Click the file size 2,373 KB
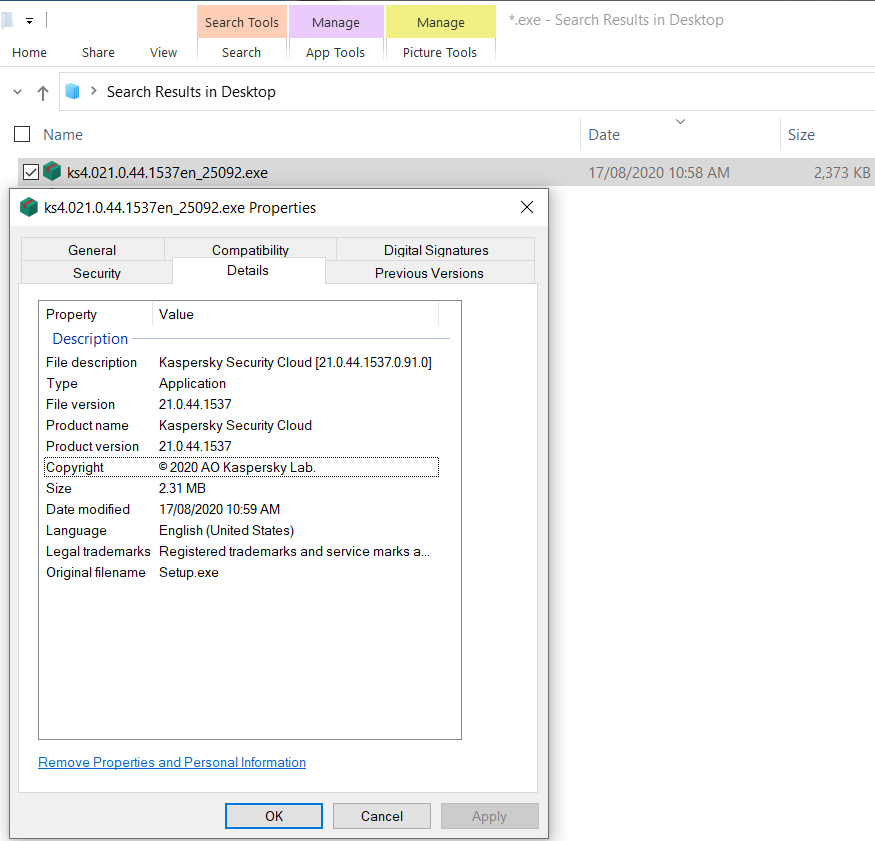The image size is (875, 841). point(842,173)
